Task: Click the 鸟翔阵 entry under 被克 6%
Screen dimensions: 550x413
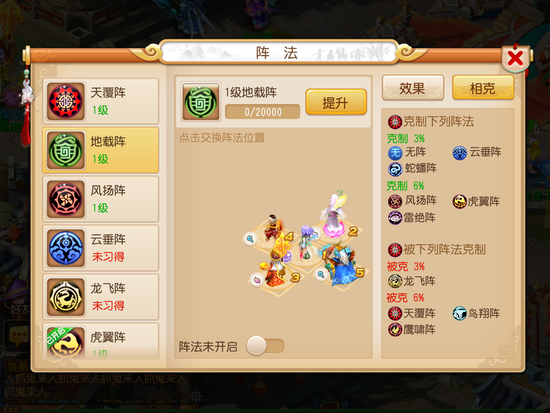Action: [x=476, y=313]
